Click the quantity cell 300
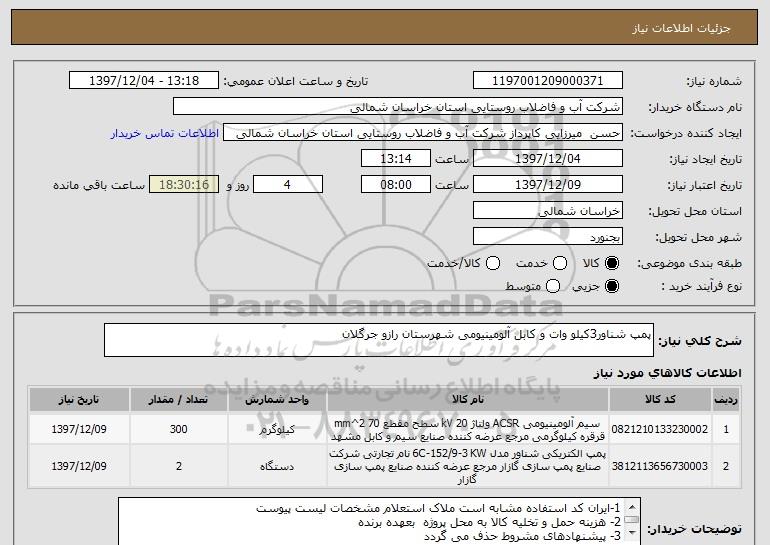770x545 pixels. point(179,429)
